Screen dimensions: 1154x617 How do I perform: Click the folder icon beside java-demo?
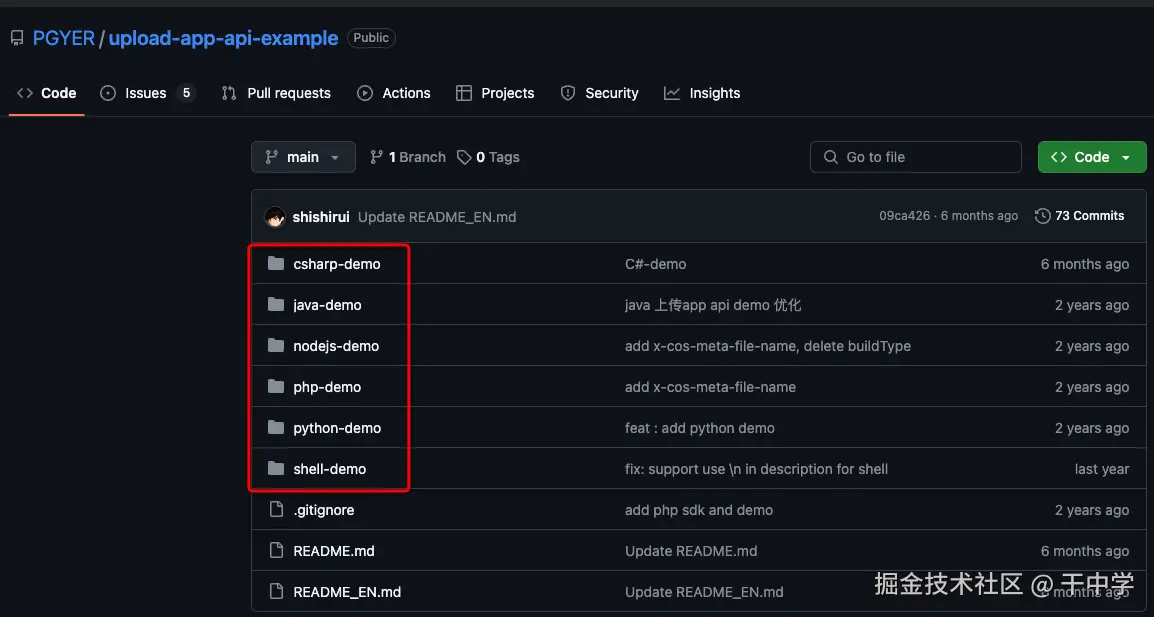point(276,304)
